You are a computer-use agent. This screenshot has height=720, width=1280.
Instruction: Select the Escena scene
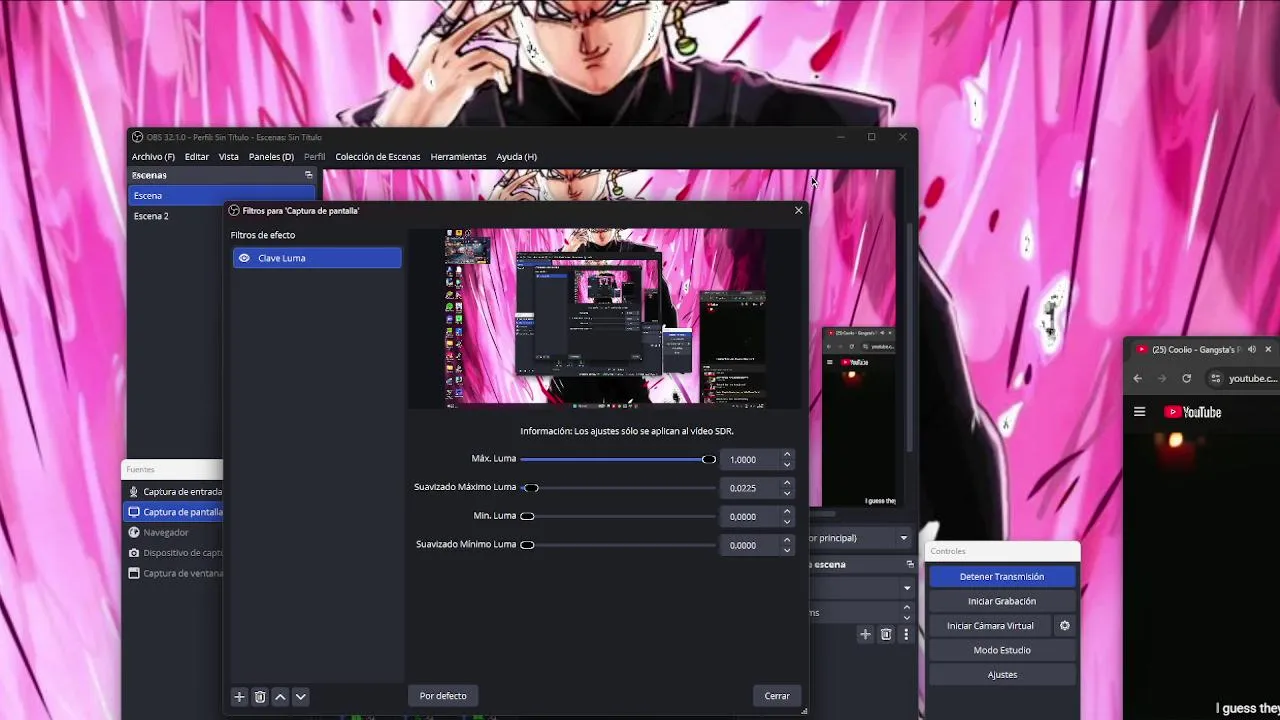pyautogui.click(x=222, y=196)
